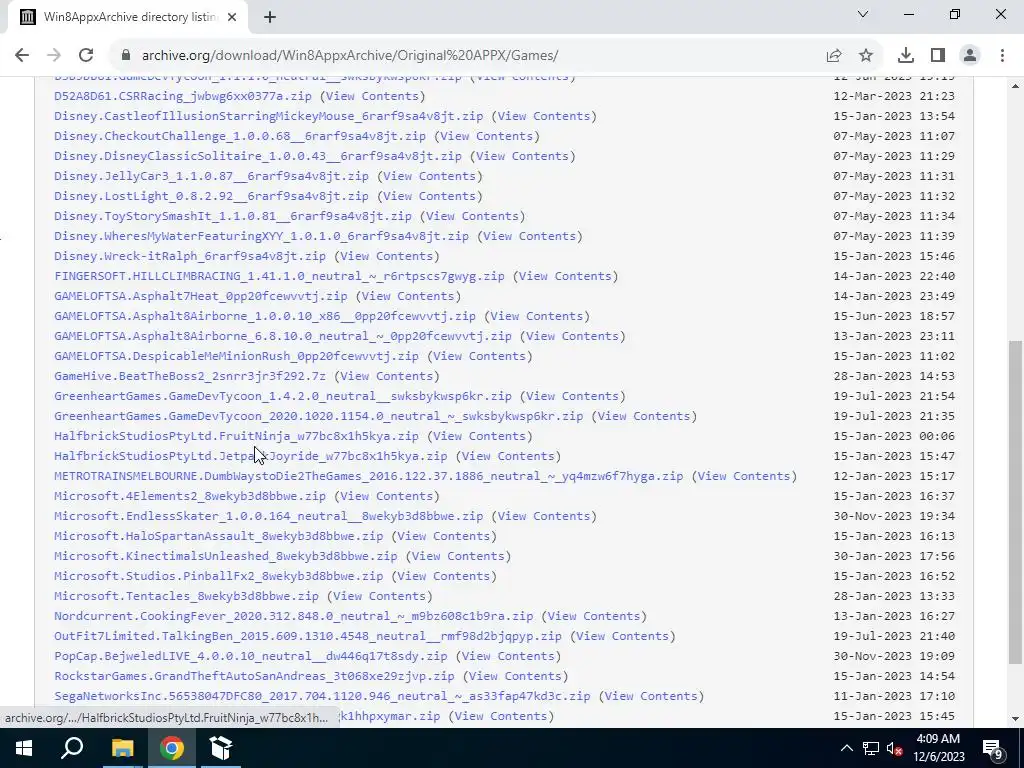Reload the archive.org page

point(86,56)
